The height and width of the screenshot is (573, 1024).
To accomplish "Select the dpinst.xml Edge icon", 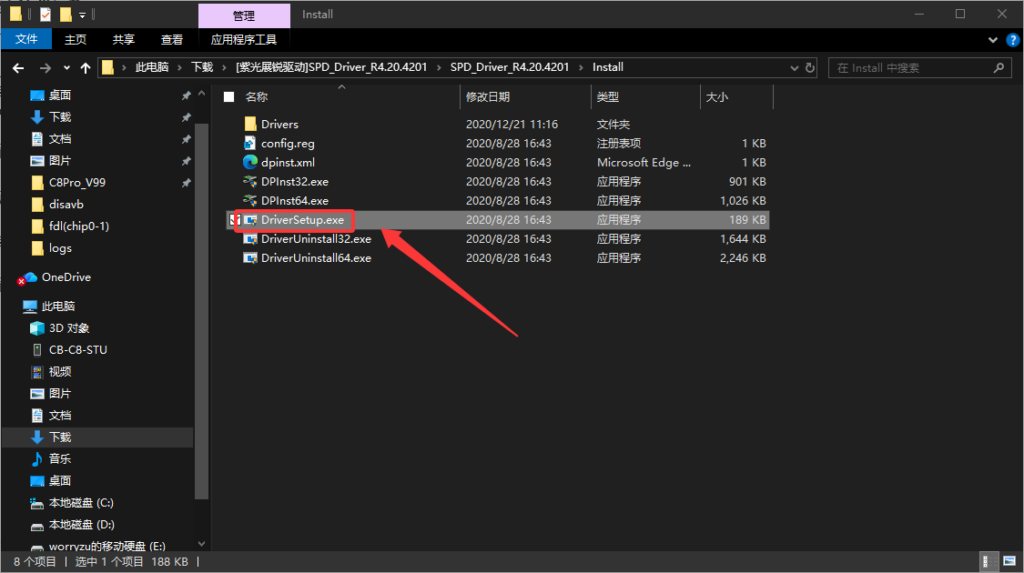I will 250,162.
